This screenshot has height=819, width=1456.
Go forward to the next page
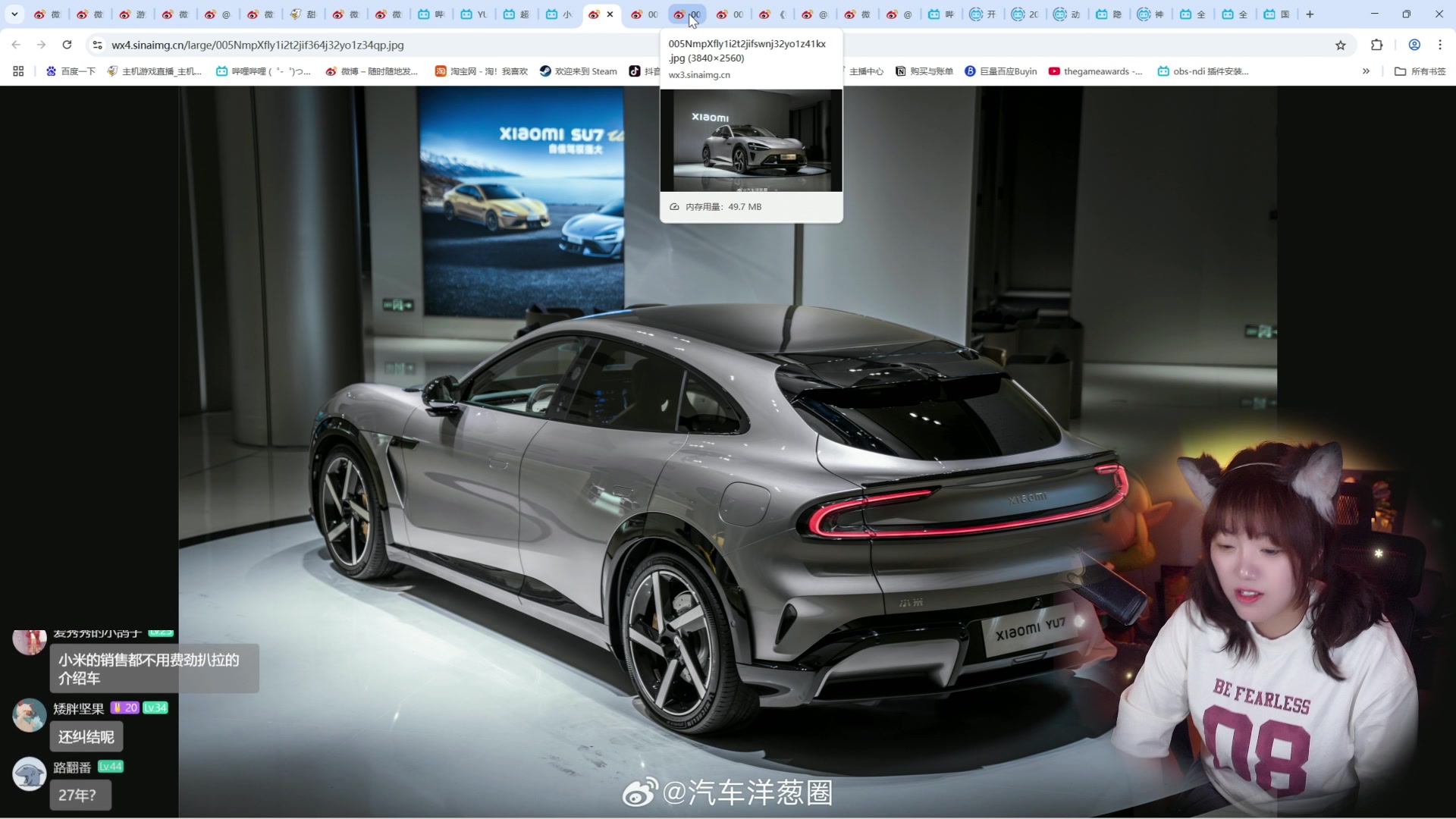coord(41,45)
